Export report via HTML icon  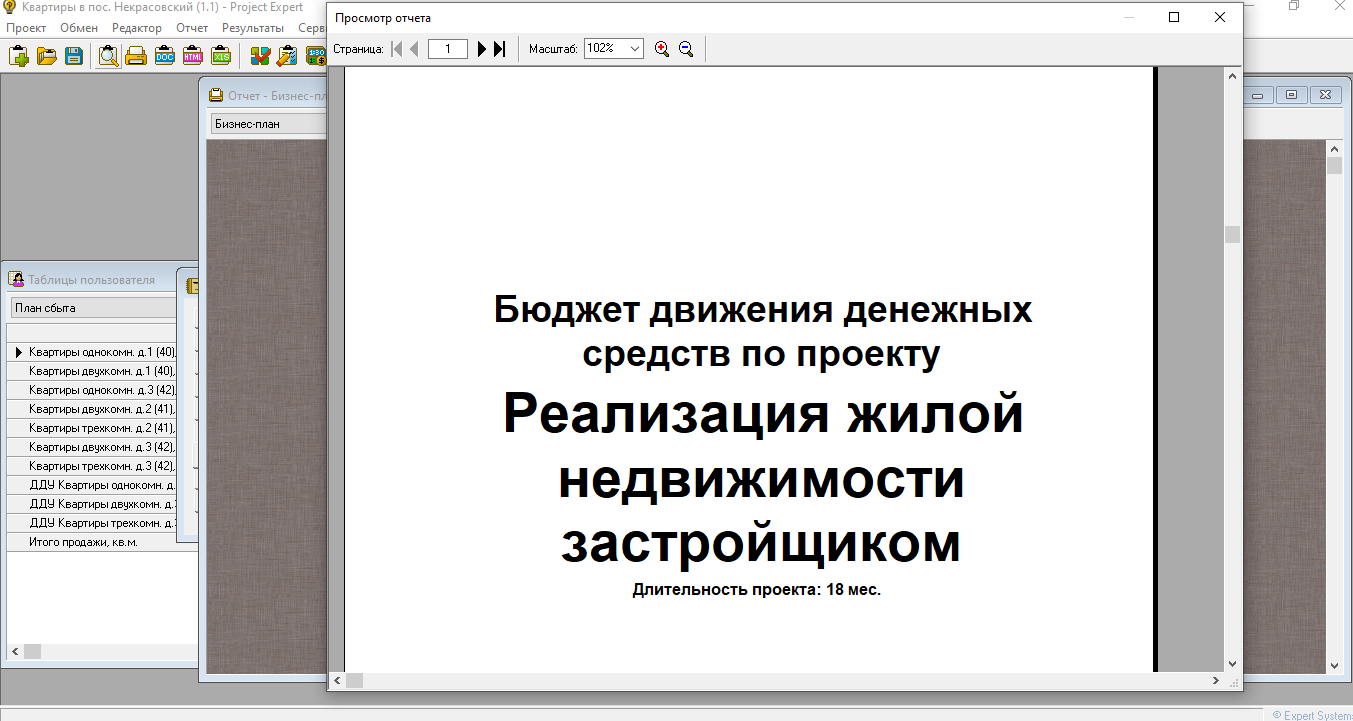pos(193,56)
